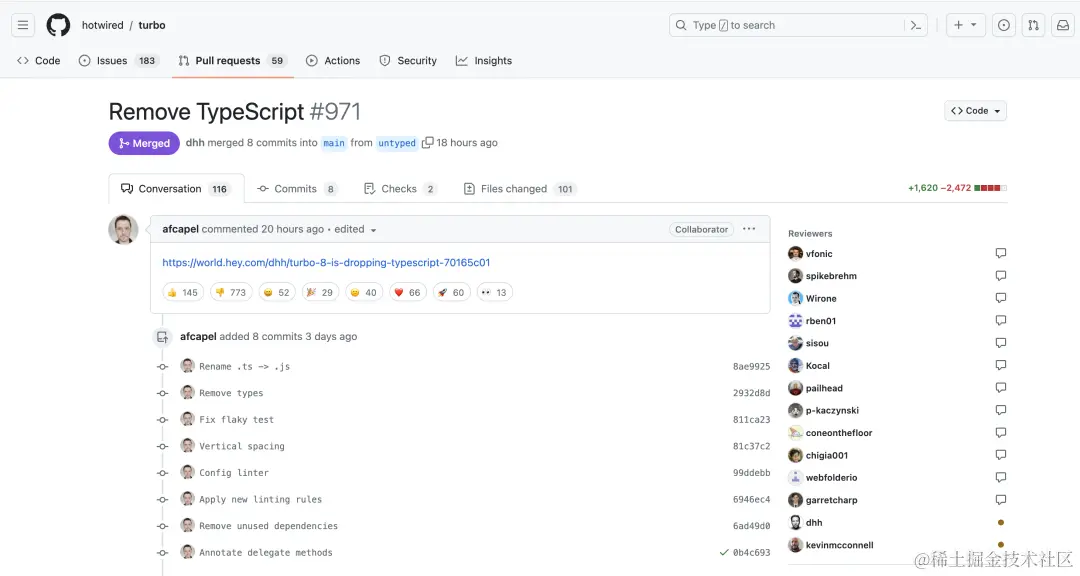Click the review comment icon for garretcharp
Image resolution: width=1080 pixels, height=576 pixels.
(1001, 500)
